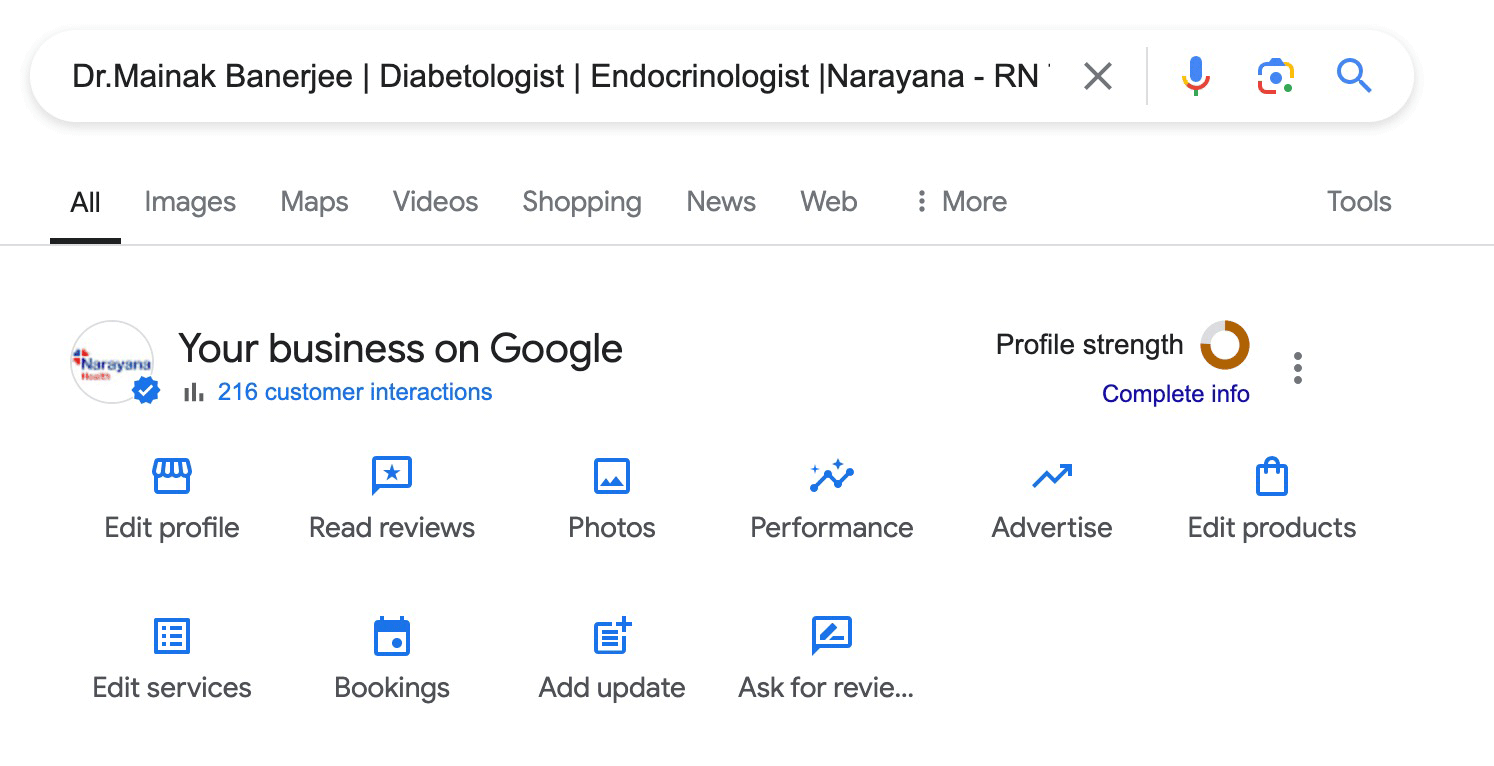Expand the More search categories menu
Viewport: 1494px width, 766px height.
(959, 201)
